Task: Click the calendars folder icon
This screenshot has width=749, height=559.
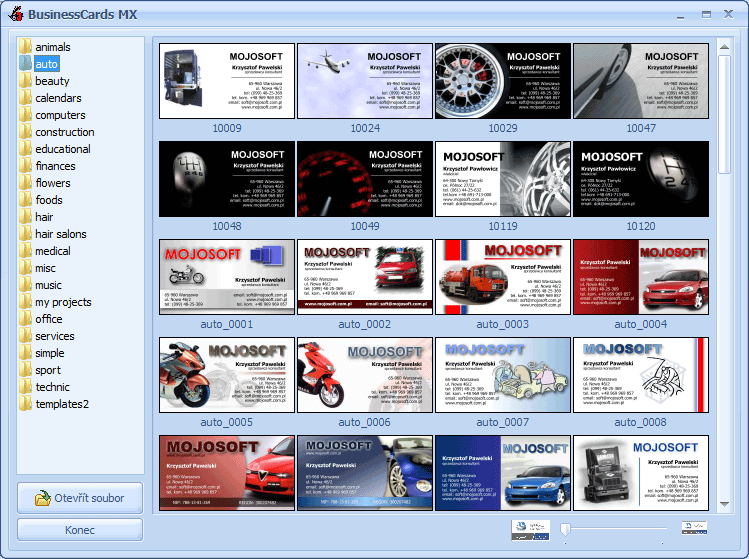Action: (x=25, y=97)
